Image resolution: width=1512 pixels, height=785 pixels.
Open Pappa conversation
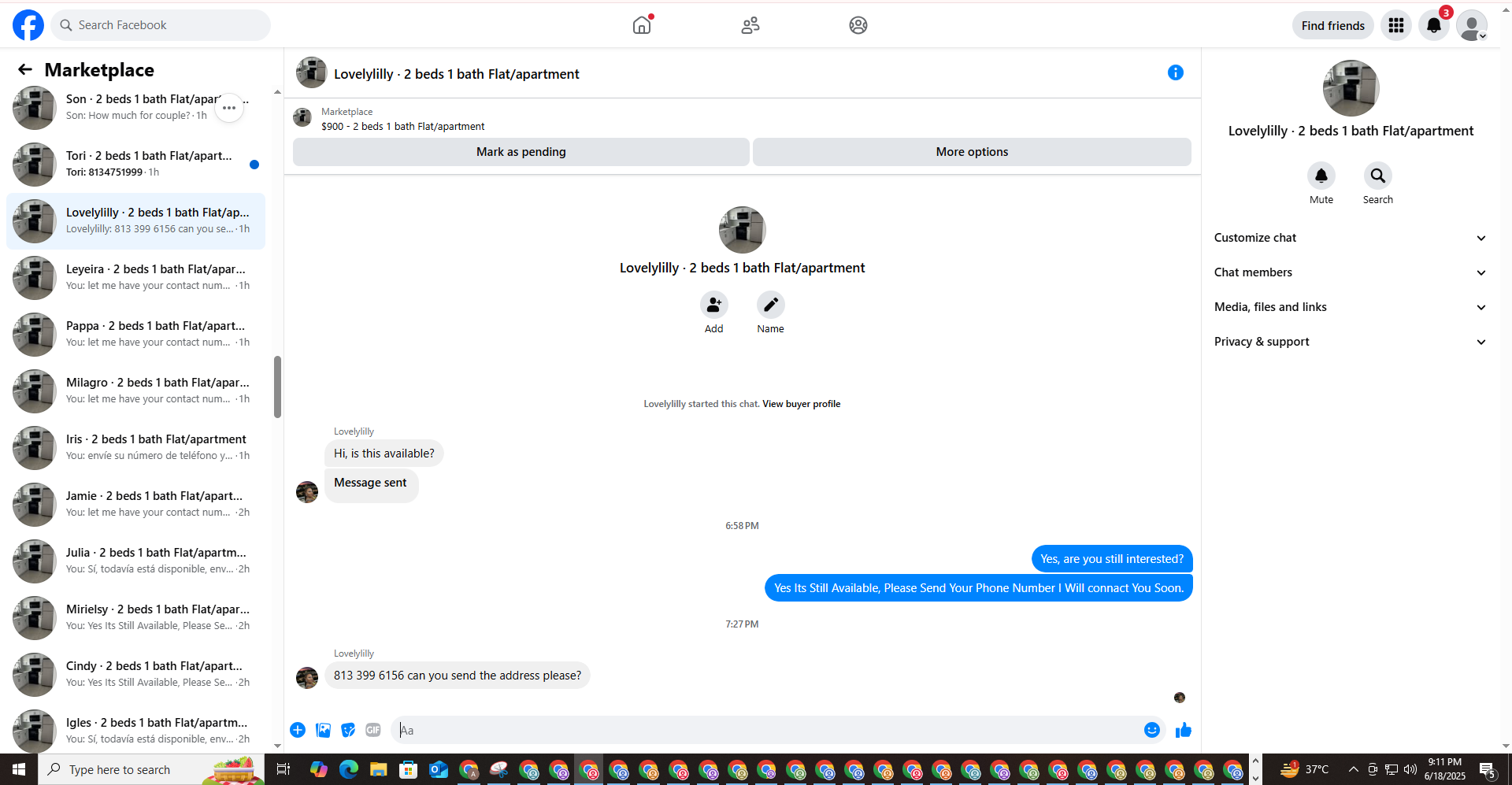click(135, 335)
